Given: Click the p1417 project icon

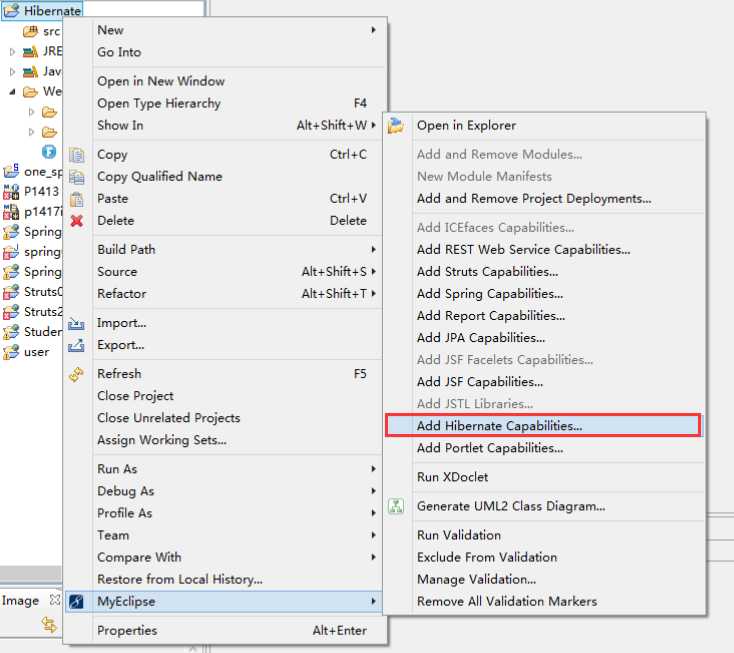Looking at the screenshot, I should (11, 212).
